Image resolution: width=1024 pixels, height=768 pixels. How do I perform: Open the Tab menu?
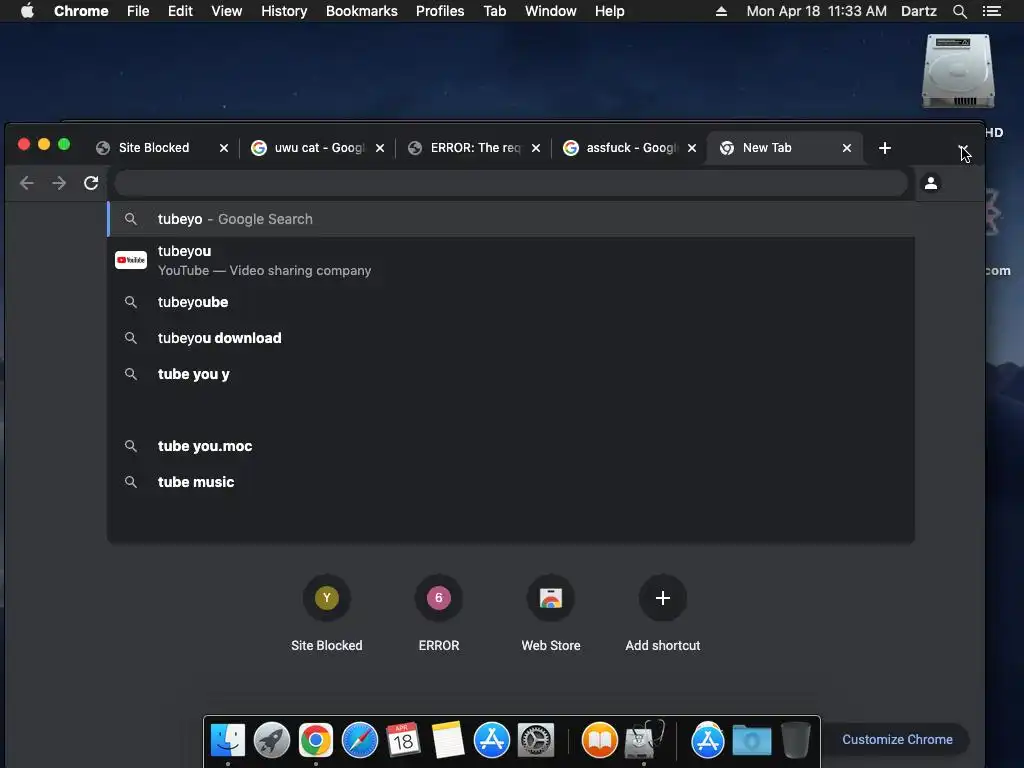[495, 11]
